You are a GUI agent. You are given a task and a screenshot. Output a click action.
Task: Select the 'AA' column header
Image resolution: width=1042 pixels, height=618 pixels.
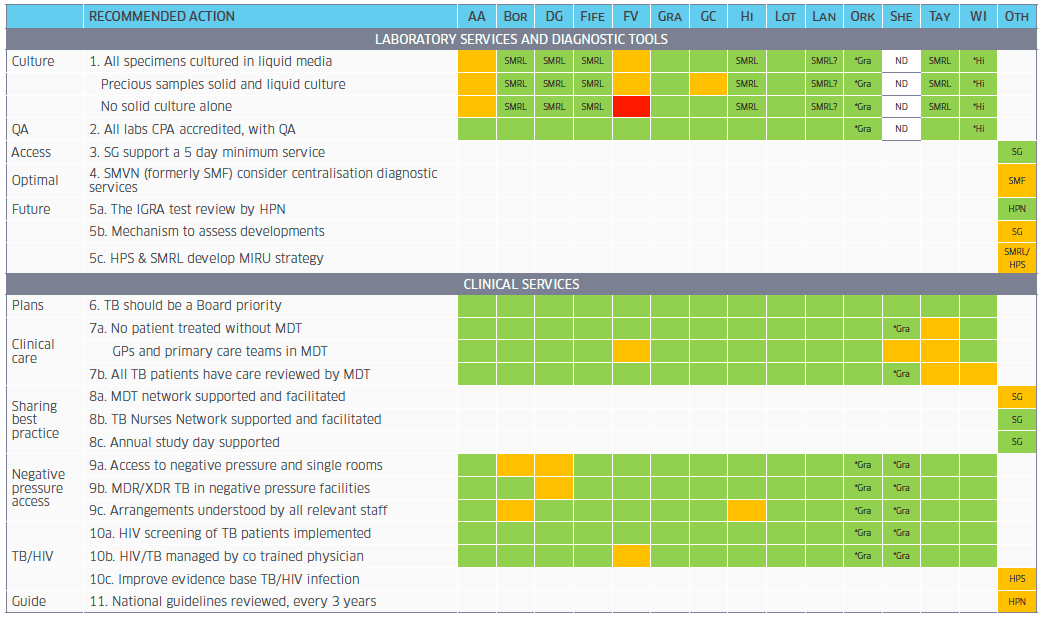coord(476,17)
